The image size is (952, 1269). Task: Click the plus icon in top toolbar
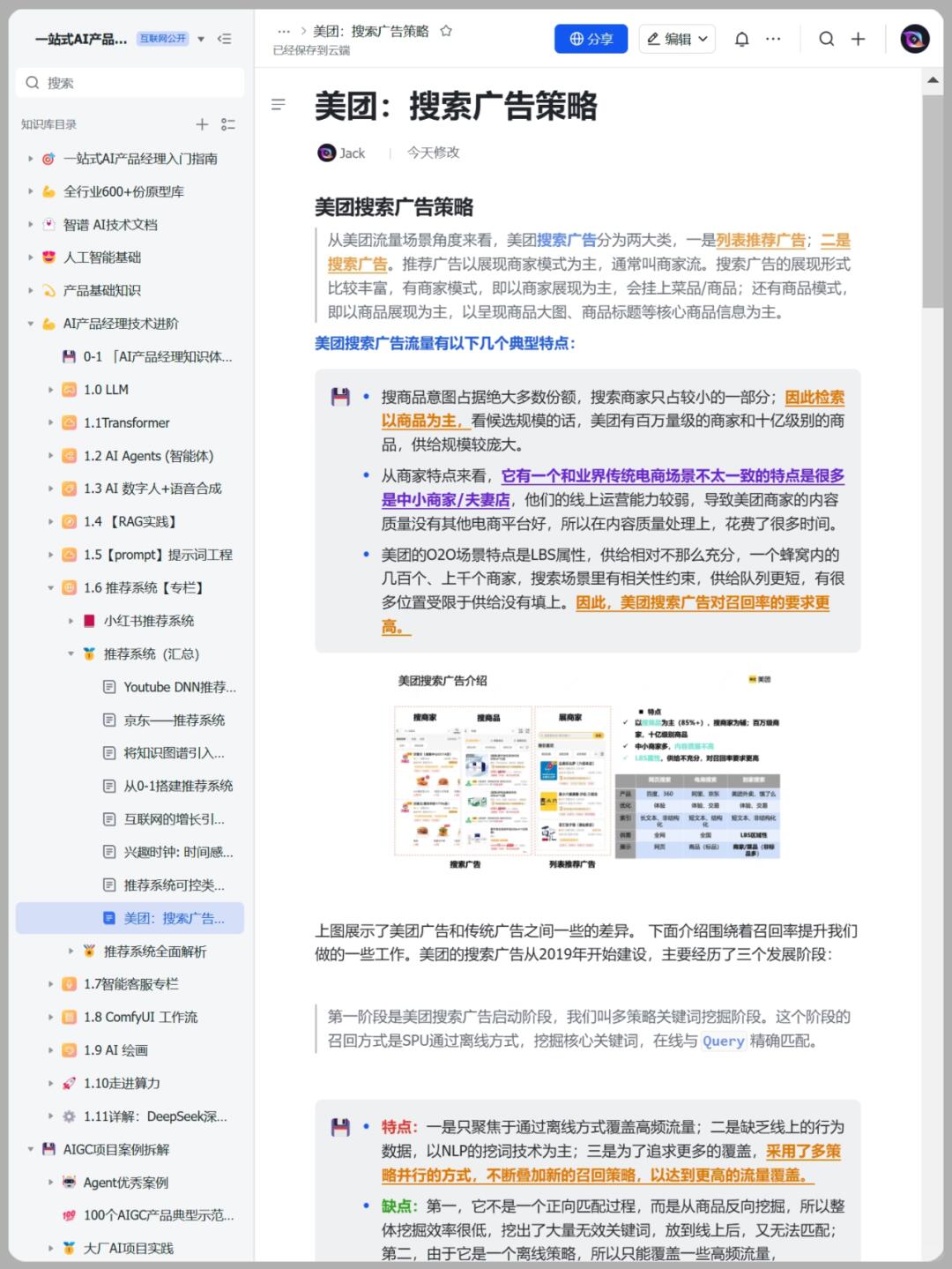pyautogui.click(x=858, y=39)
